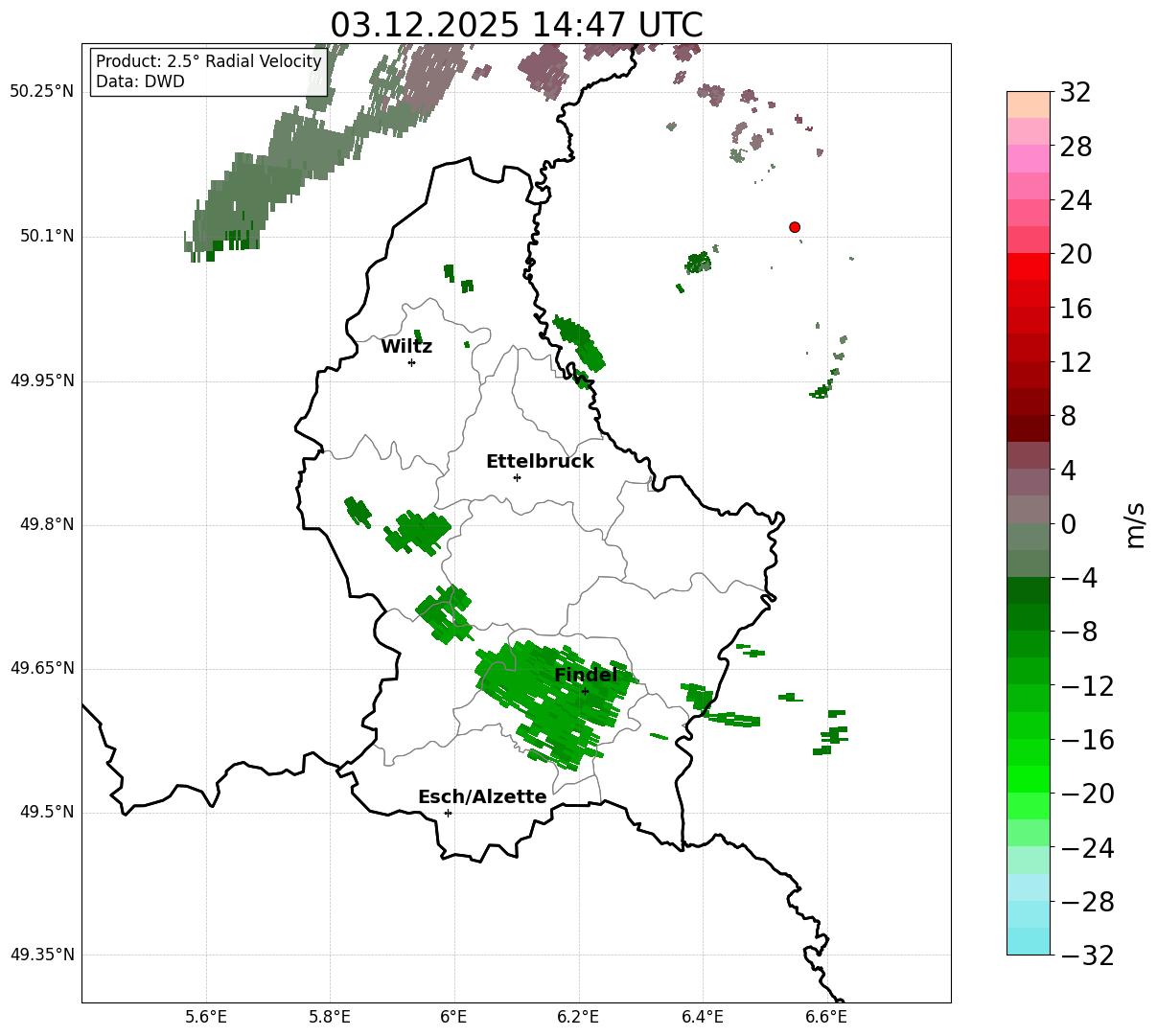Click the Esch/Alzette station cross marker
1157x1036 pixels.
point(448,813)
